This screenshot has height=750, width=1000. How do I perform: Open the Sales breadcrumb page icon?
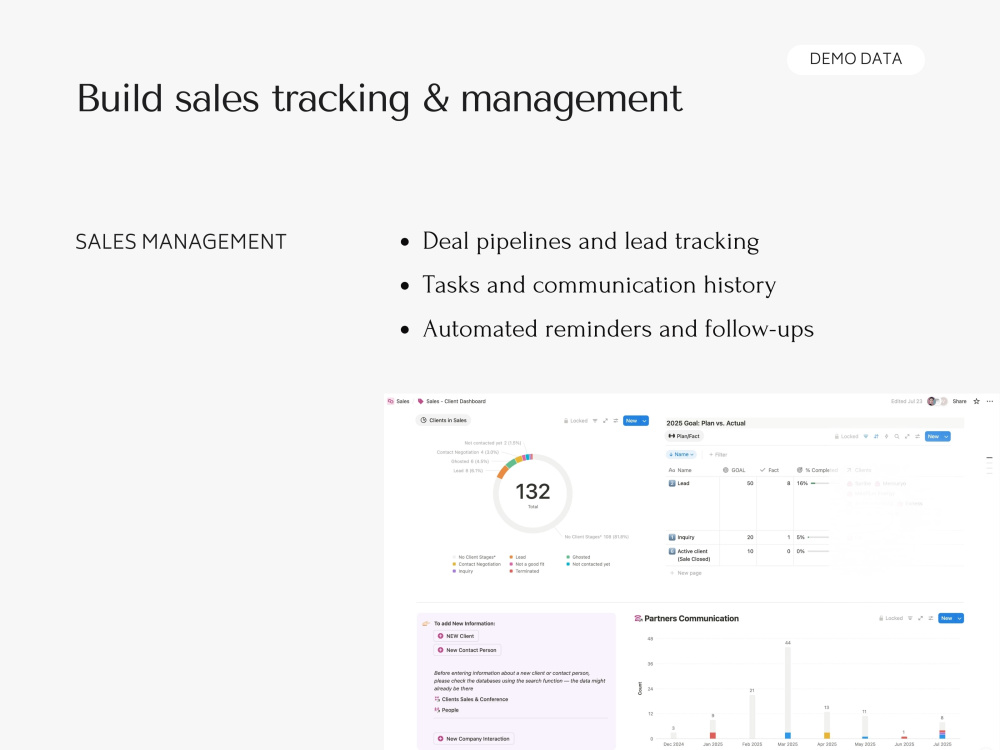pyautogui.click(x=390, y=401)
